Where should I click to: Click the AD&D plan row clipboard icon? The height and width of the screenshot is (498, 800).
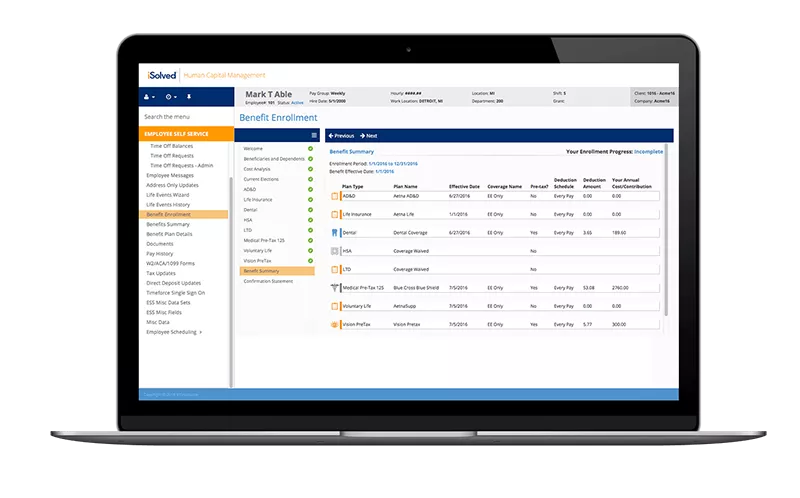335,196
